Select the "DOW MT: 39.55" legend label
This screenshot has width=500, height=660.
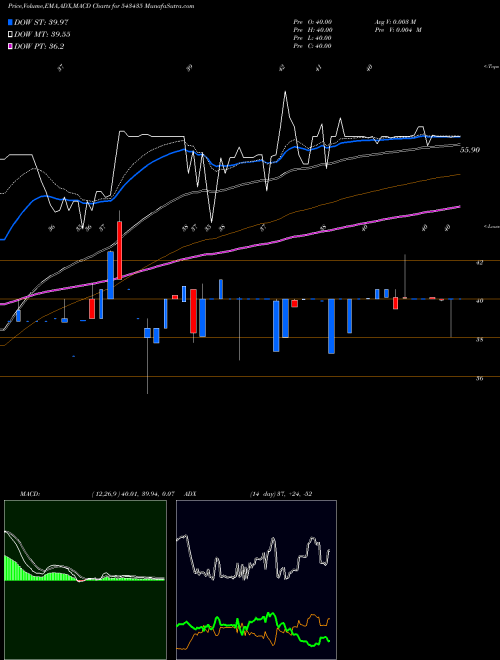pos(42,35)
